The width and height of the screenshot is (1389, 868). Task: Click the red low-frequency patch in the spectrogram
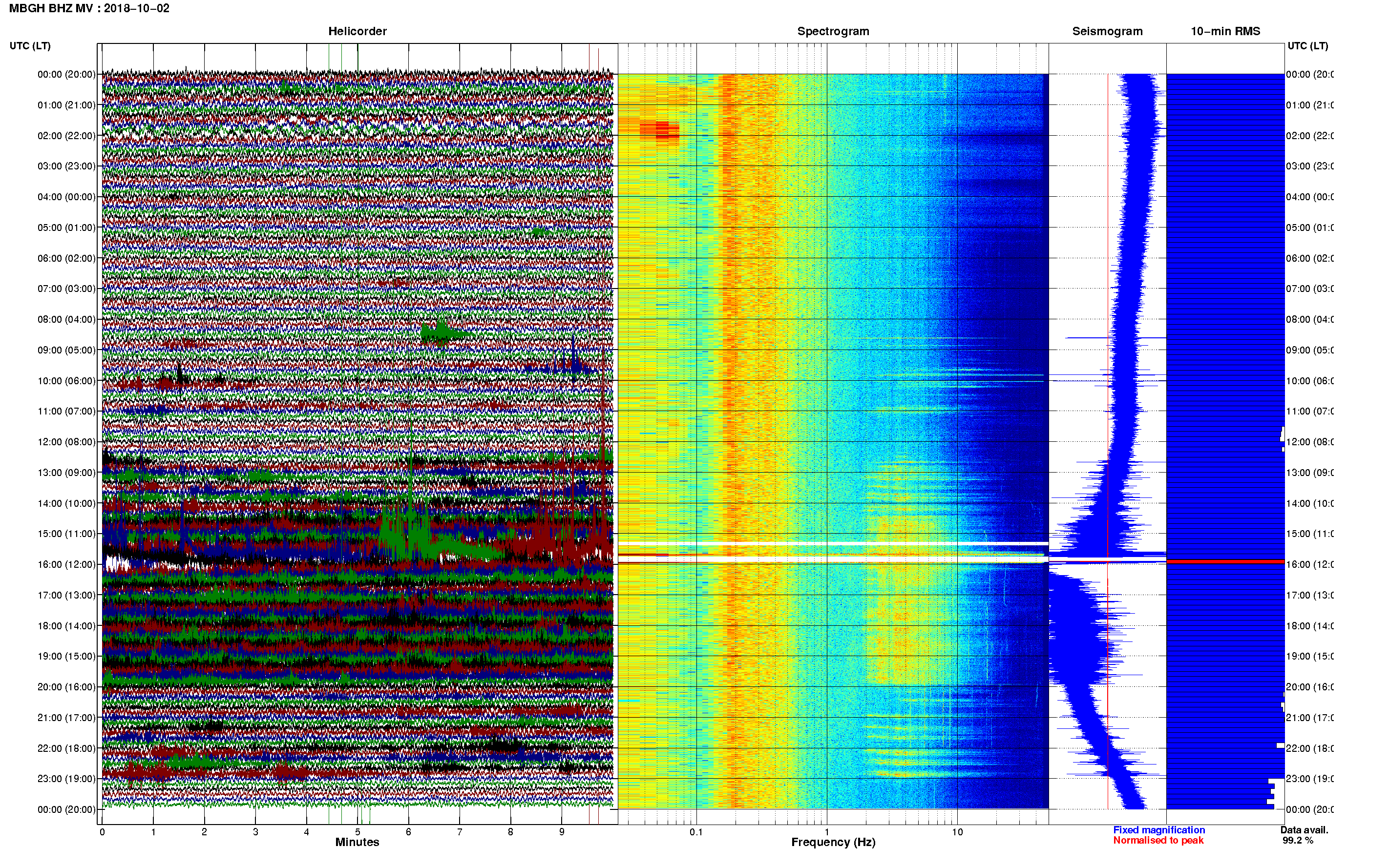[x=660, y=130]
